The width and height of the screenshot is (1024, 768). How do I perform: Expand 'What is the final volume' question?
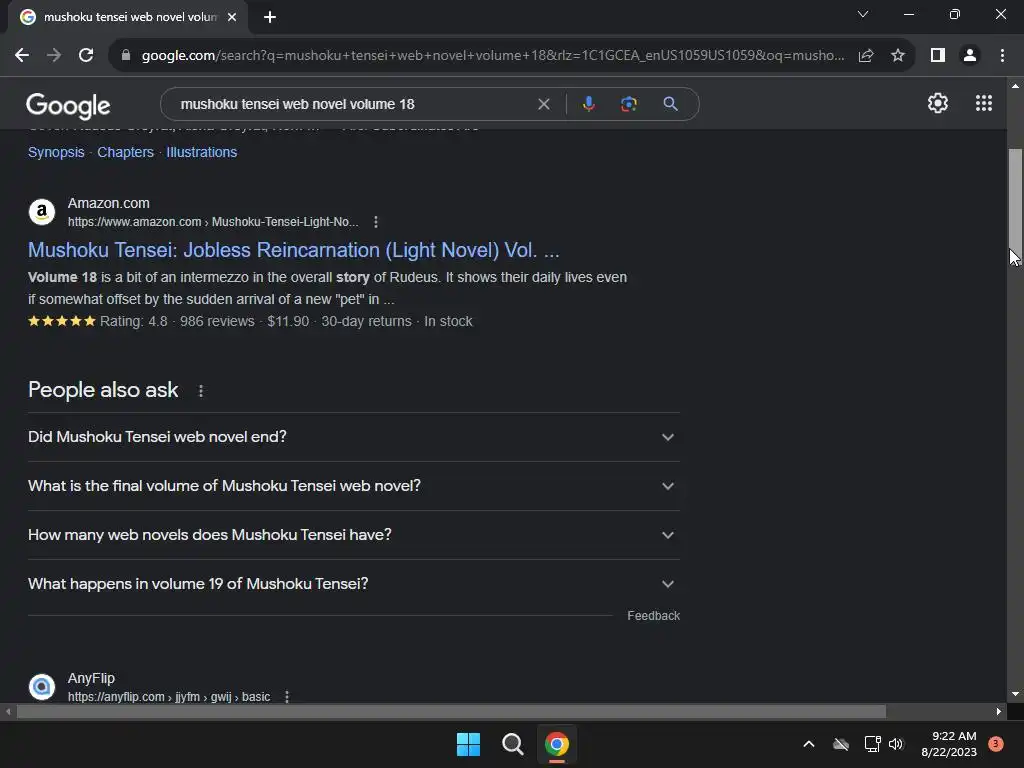coord(354,486)
